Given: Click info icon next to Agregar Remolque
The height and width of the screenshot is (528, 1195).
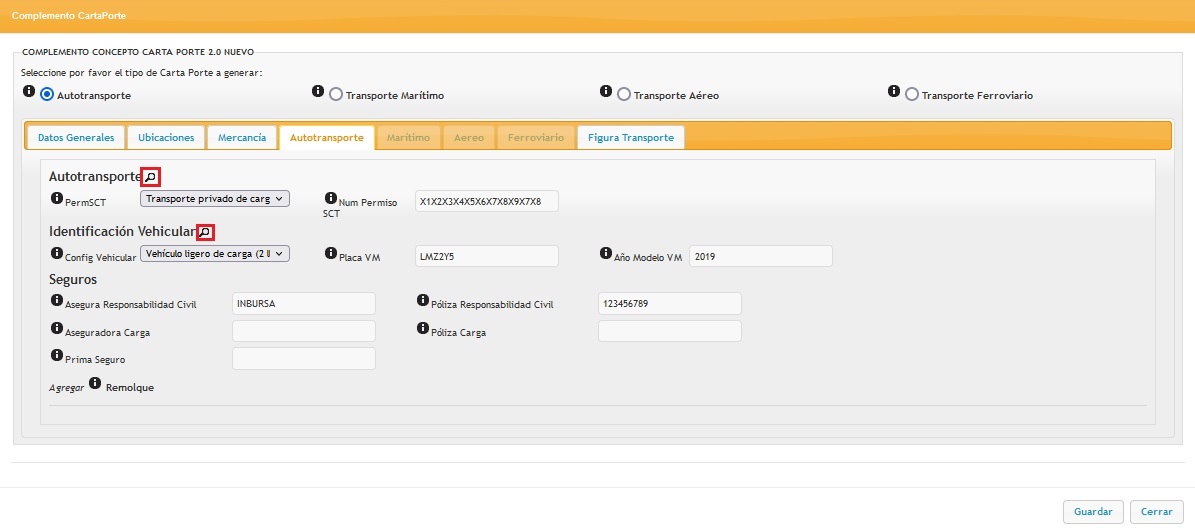Looking at the screenshot, I should (x=95, y=383).
